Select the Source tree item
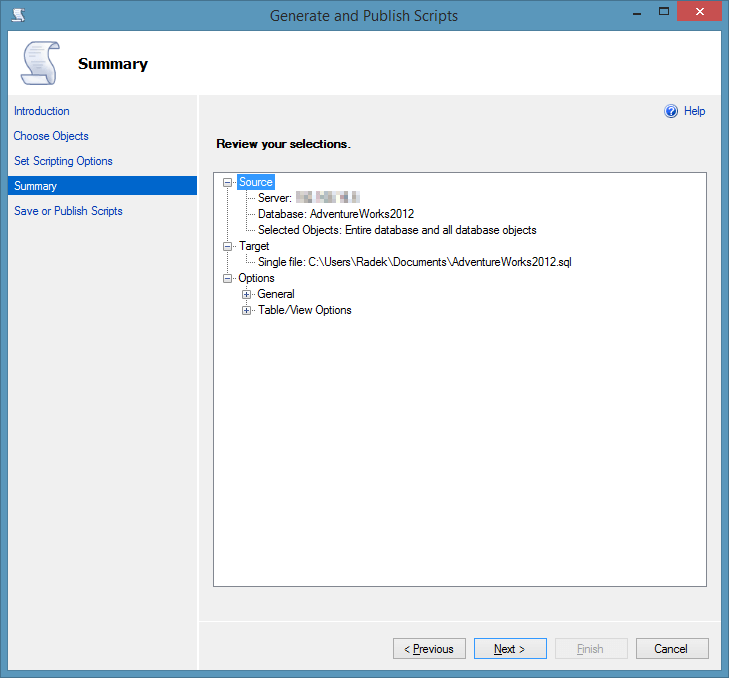Screen dimensions: 729x678 [x=256, y=182]
